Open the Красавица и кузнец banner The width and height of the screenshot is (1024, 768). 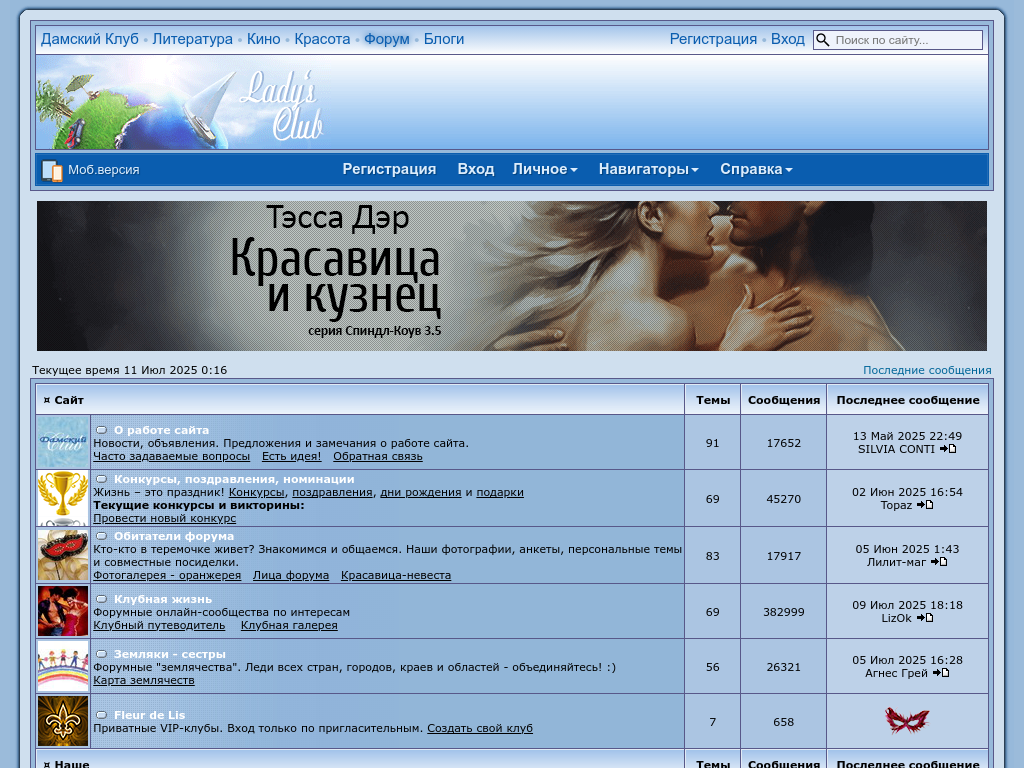click(x=512, y=276)
